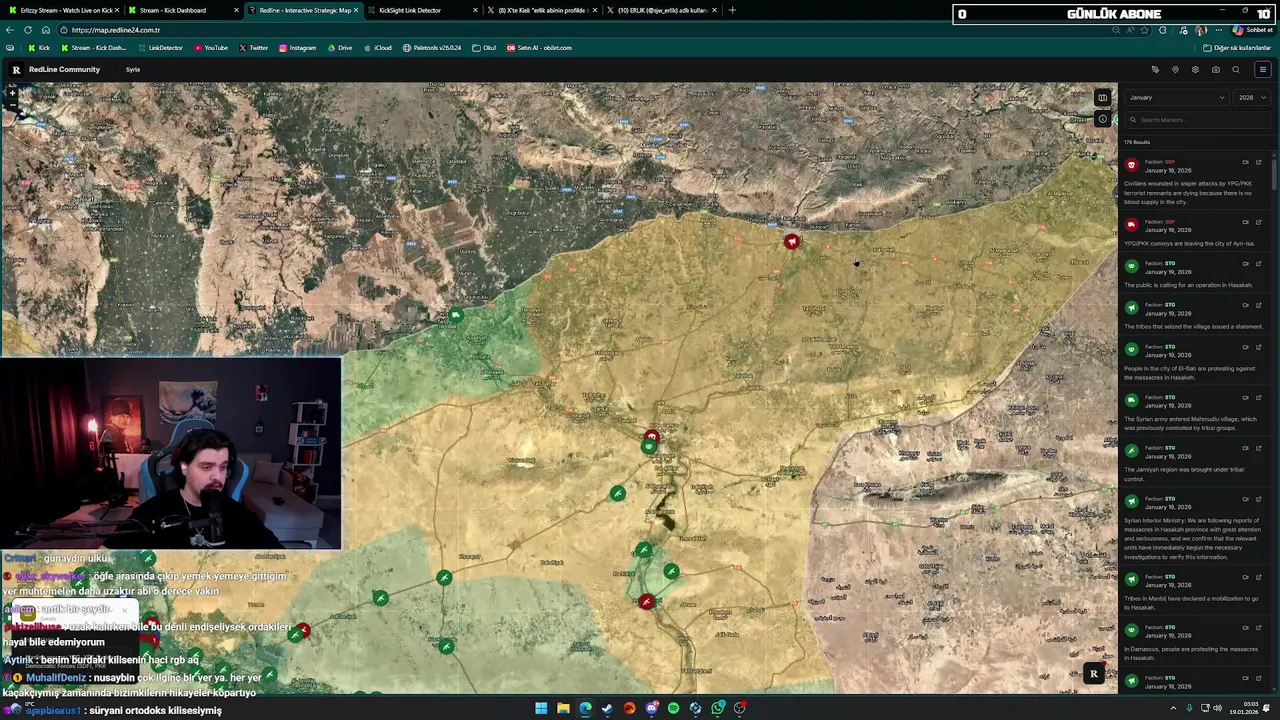The height and width of the screenshot is (720, 1280).
Task: Toggle the map style button on the map
Action: click(x=1102, y=98)
